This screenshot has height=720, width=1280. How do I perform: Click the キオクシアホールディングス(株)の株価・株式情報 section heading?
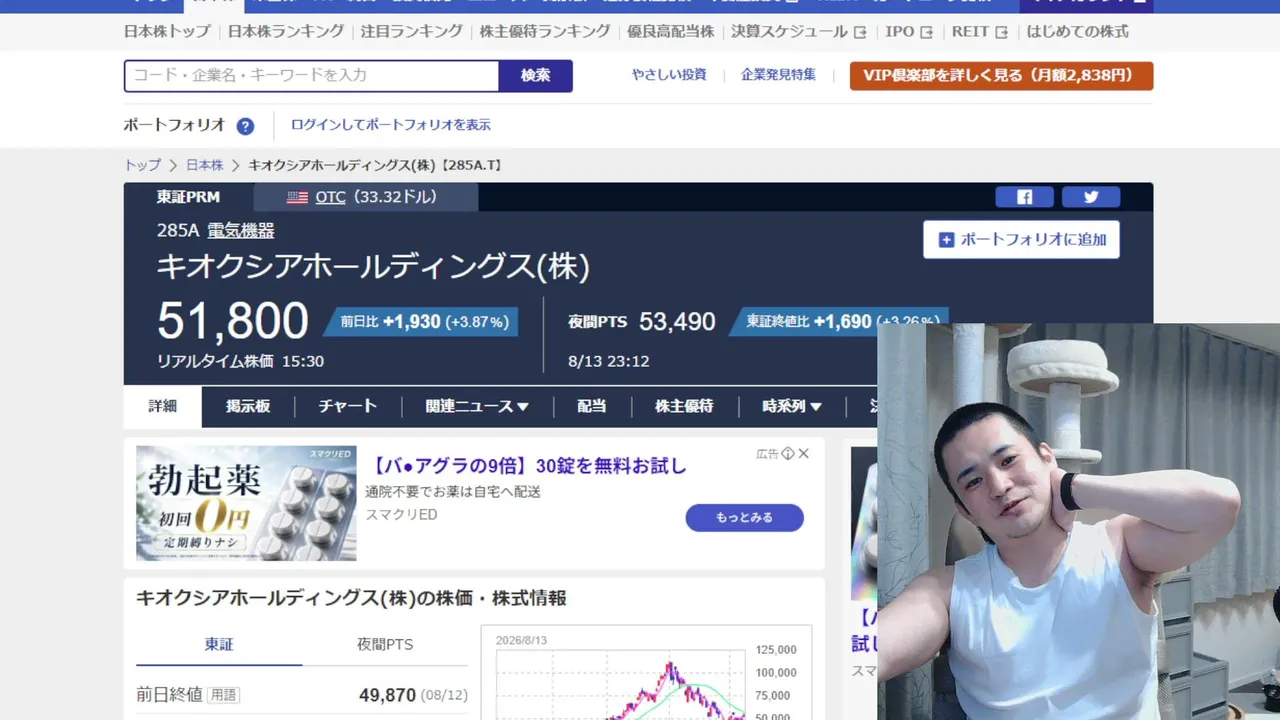coord(351,599)
